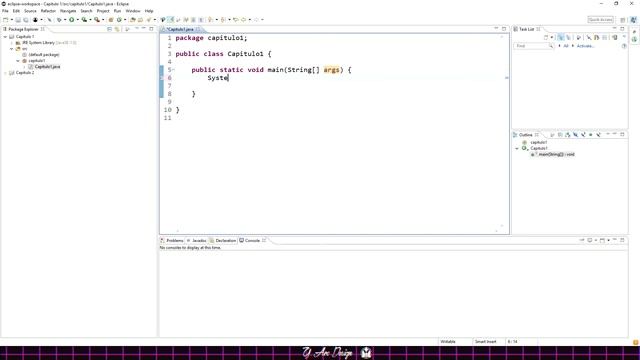The width and height of the screenshot is (640, 360).
Task: Toggle Scheduled view icon in Task List
Action: pos(568,38)
